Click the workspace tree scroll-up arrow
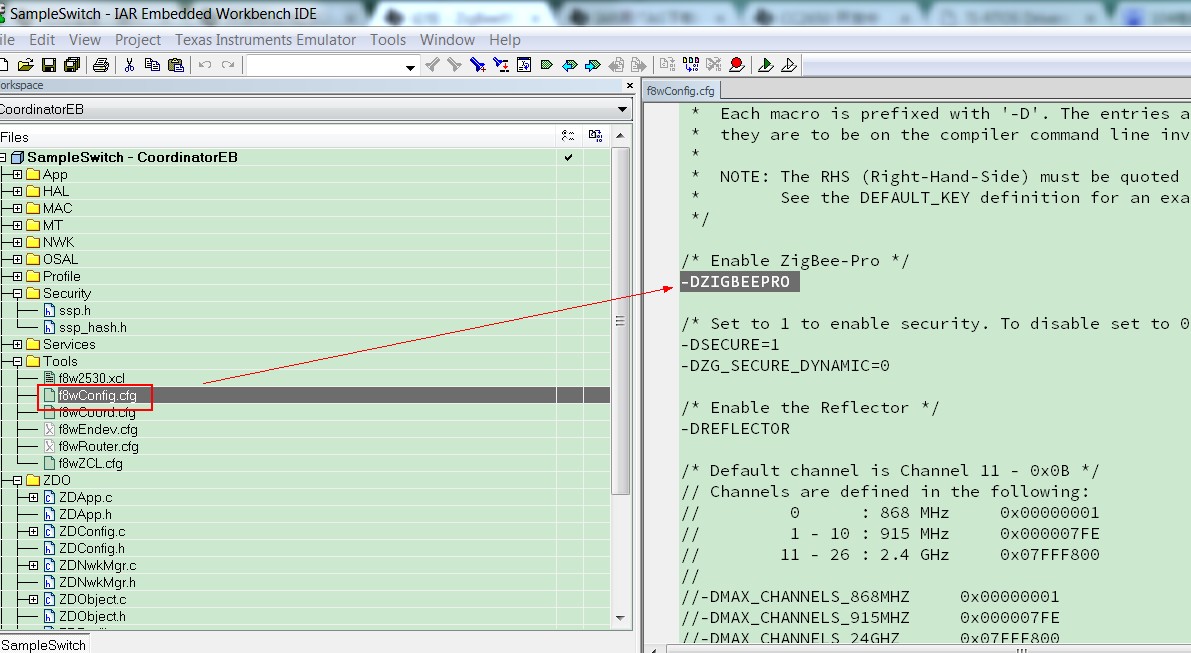 pyautogui.click(x=621, y=136)
